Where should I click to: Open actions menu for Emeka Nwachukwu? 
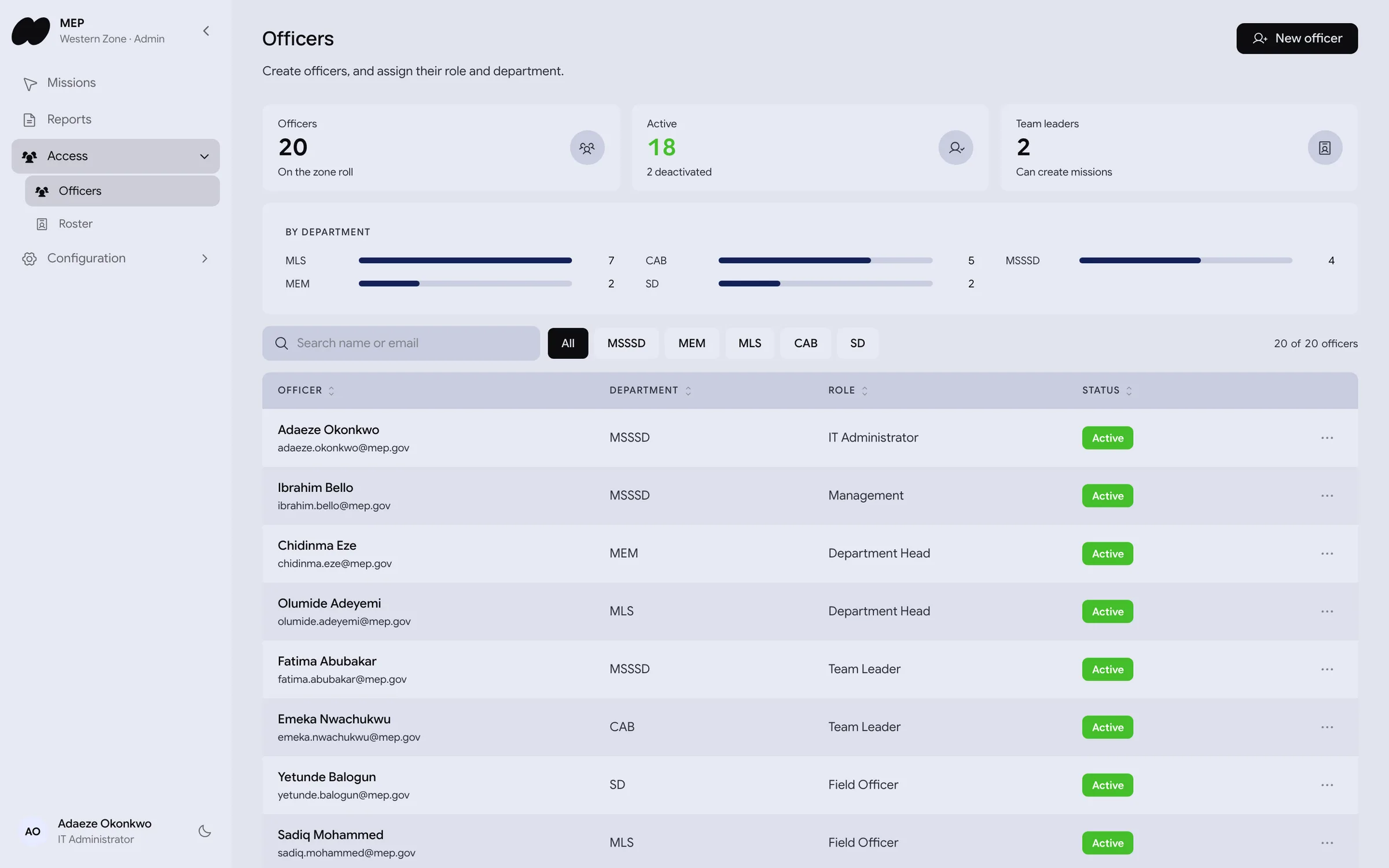[x=1326, y=727]
